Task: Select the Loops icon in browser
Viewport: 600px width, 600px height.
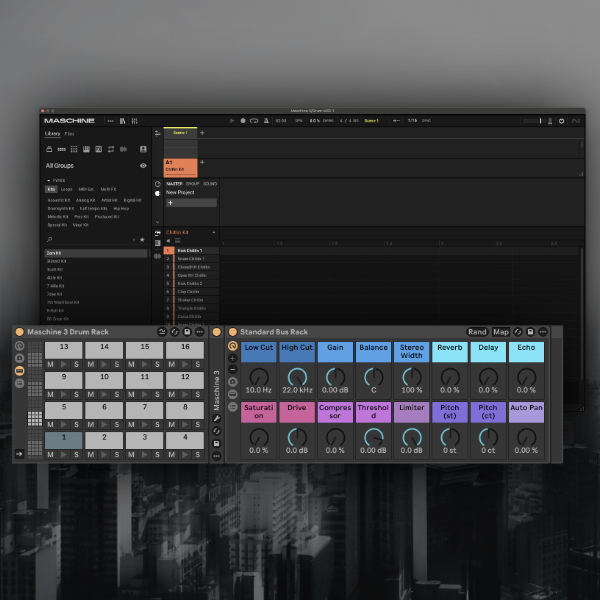Action: point(111,149)
